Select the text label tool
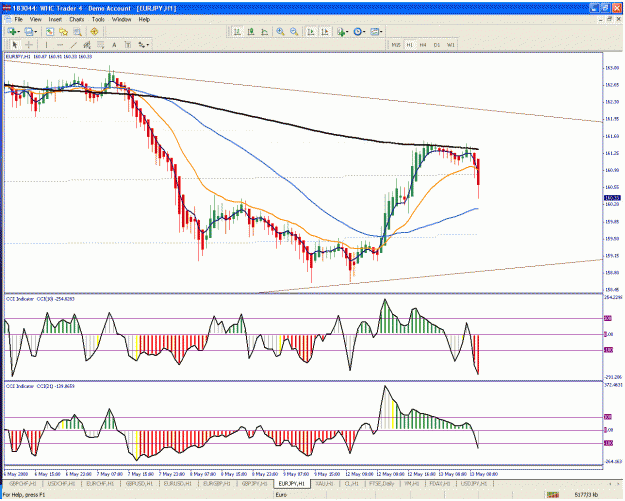This screenshot has height=501, width=625. (x=128, y=45)
